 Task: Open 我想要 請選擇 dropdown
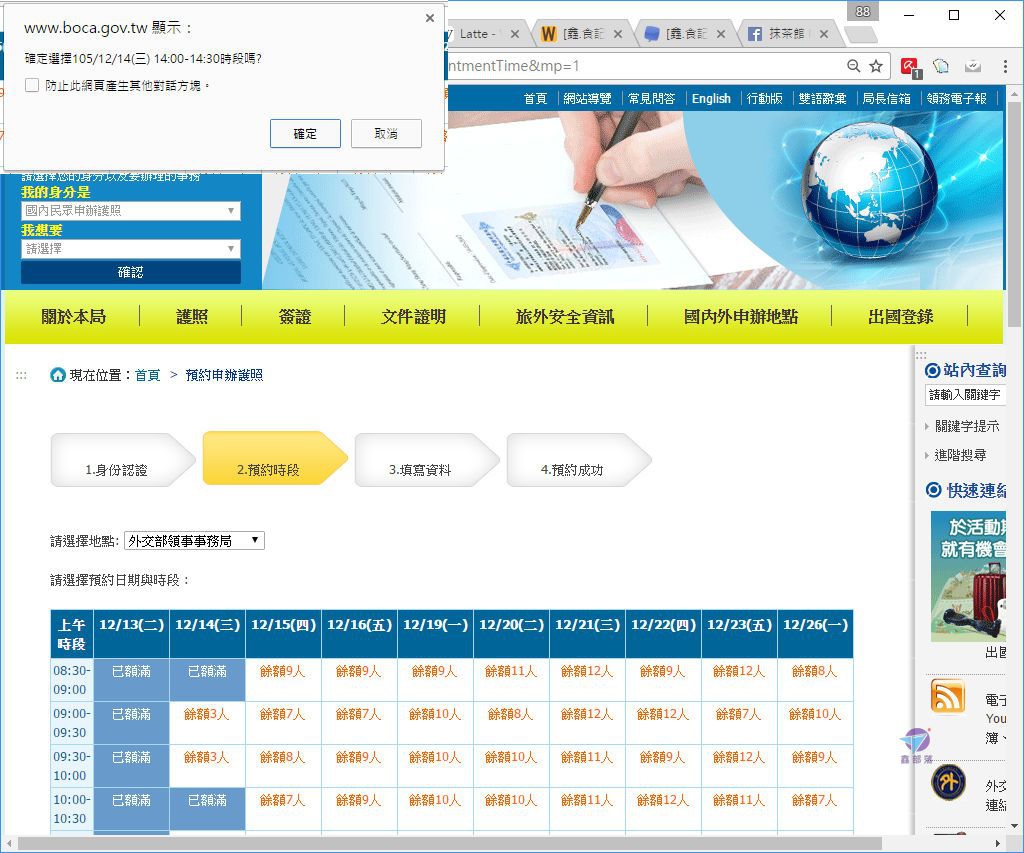(131, 249)
